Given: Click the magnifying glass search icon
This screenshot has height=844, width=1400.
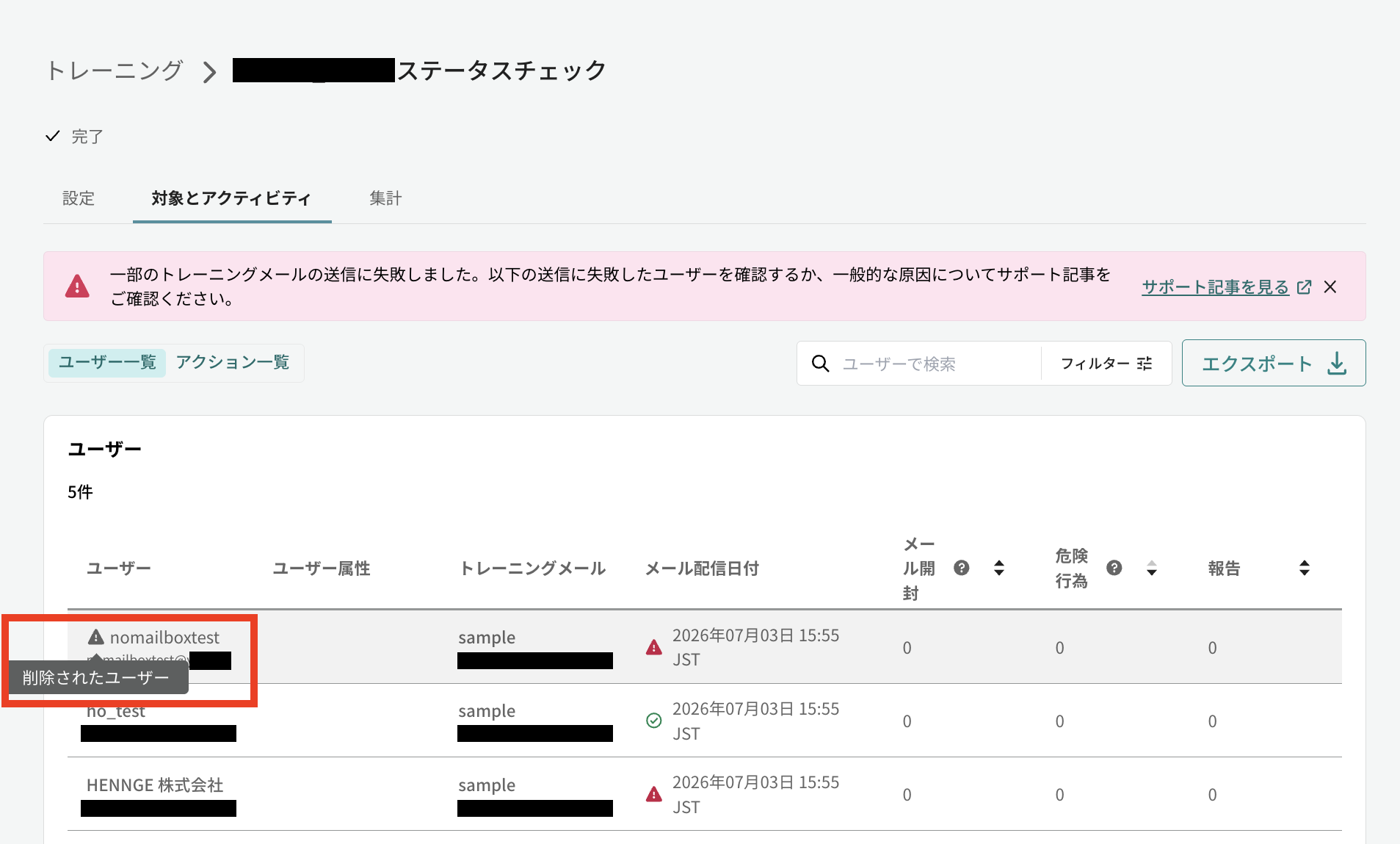Looking at the screenshot, I should tap(821, 364).
